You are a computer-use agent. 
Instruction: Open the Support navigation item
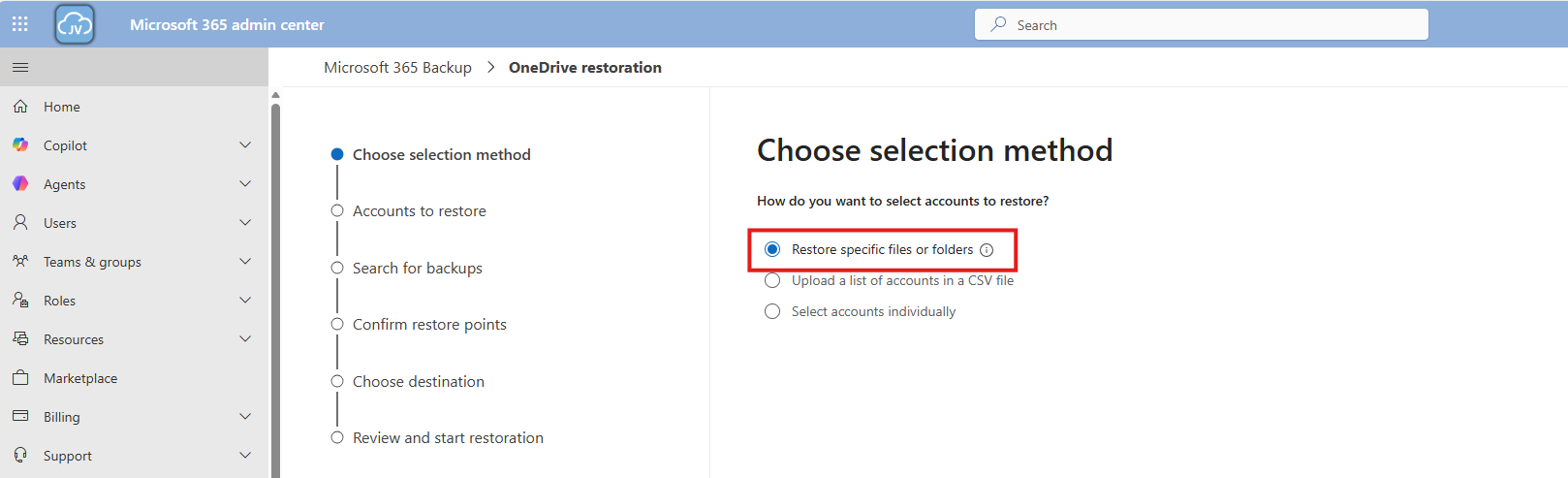[68, 456]
